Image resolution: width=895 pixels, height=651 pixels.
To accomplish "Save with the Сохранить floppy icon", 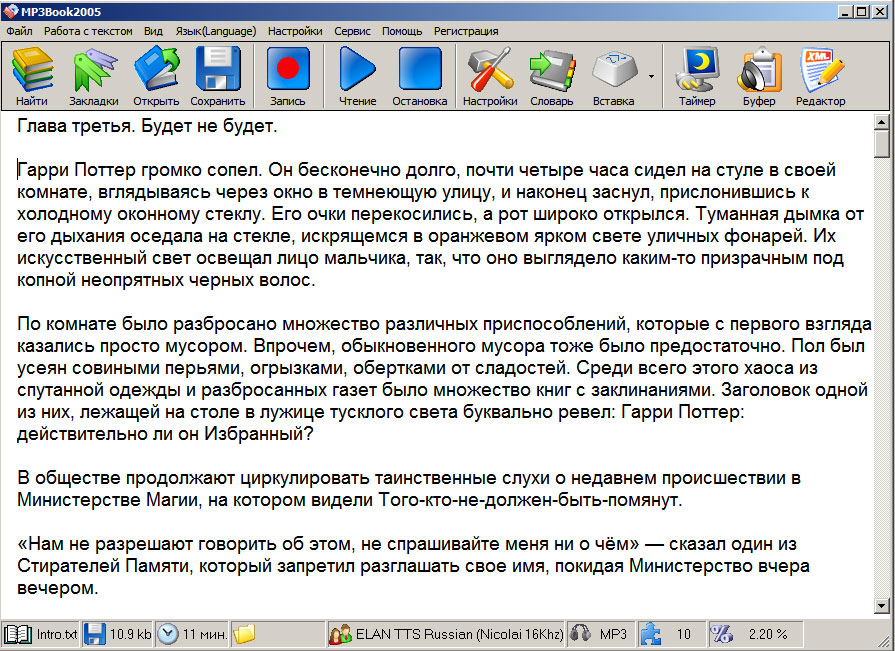I will tap(218, 76).
